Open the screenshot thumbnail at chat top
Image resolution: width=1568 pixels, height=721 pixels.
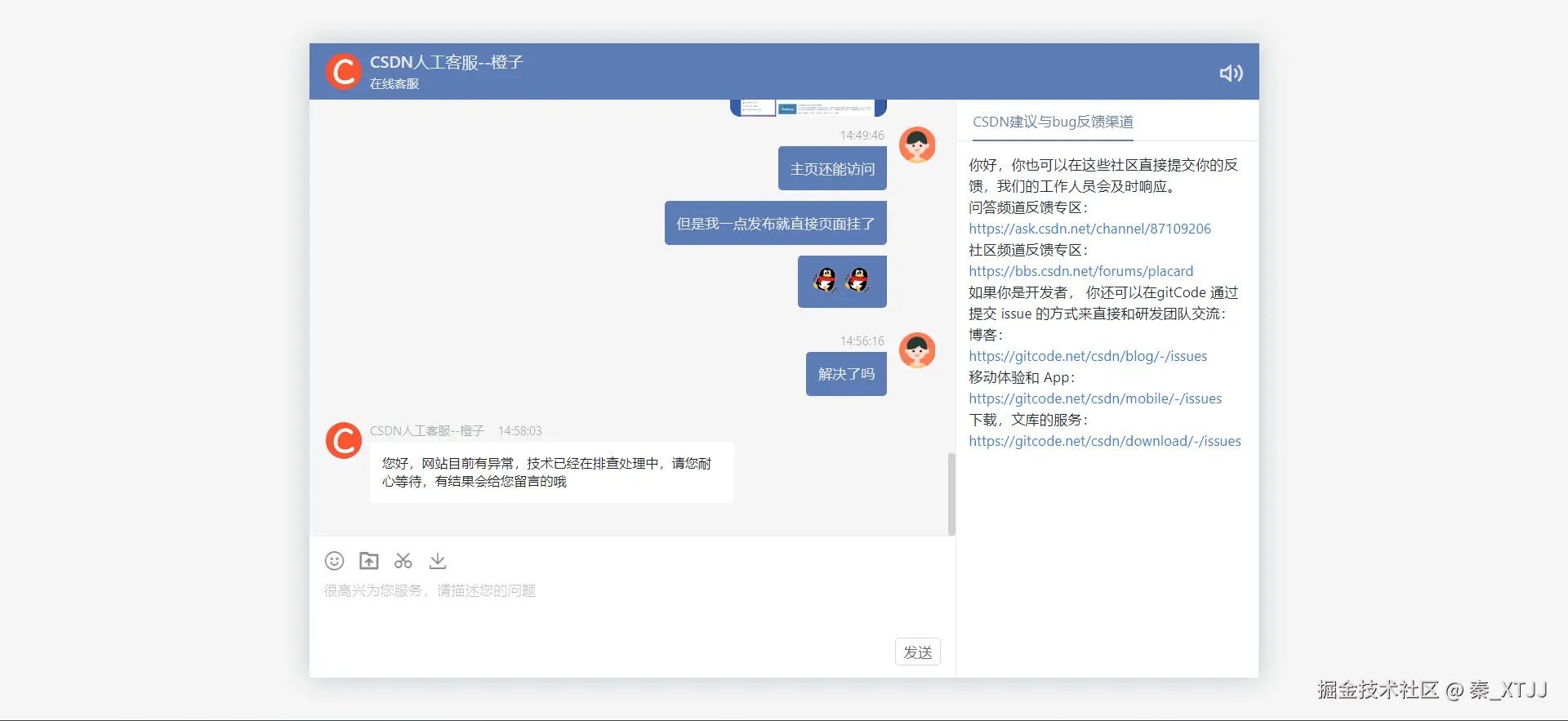pos(808,108)
